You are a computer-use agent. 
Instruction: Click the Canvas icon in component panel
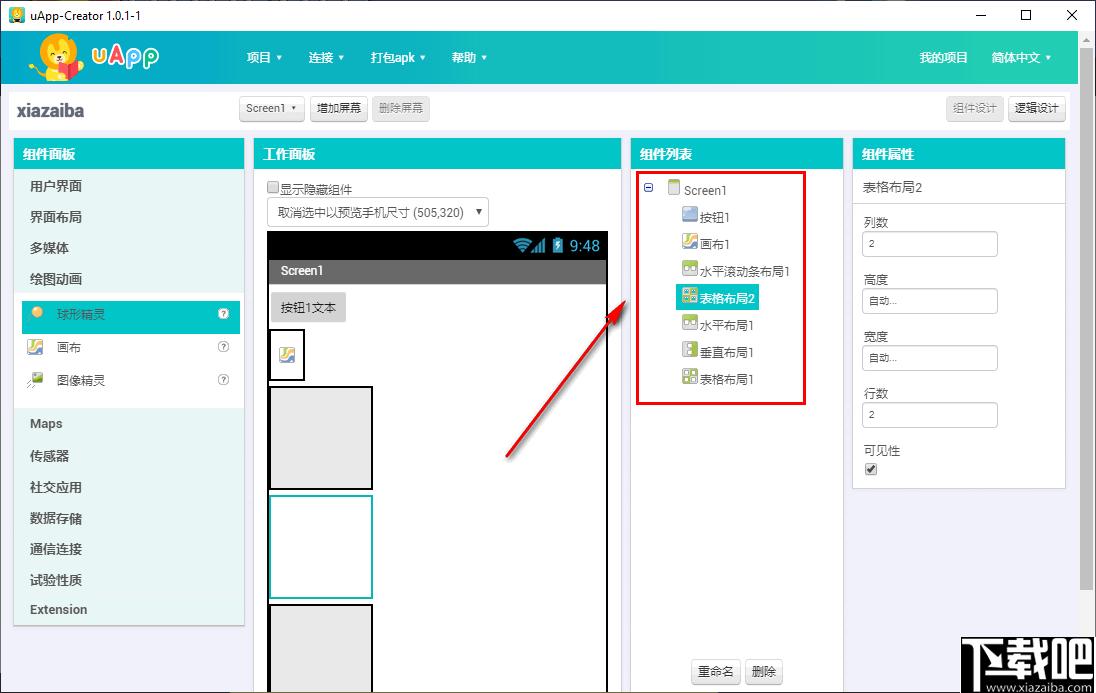click(35, 347)
